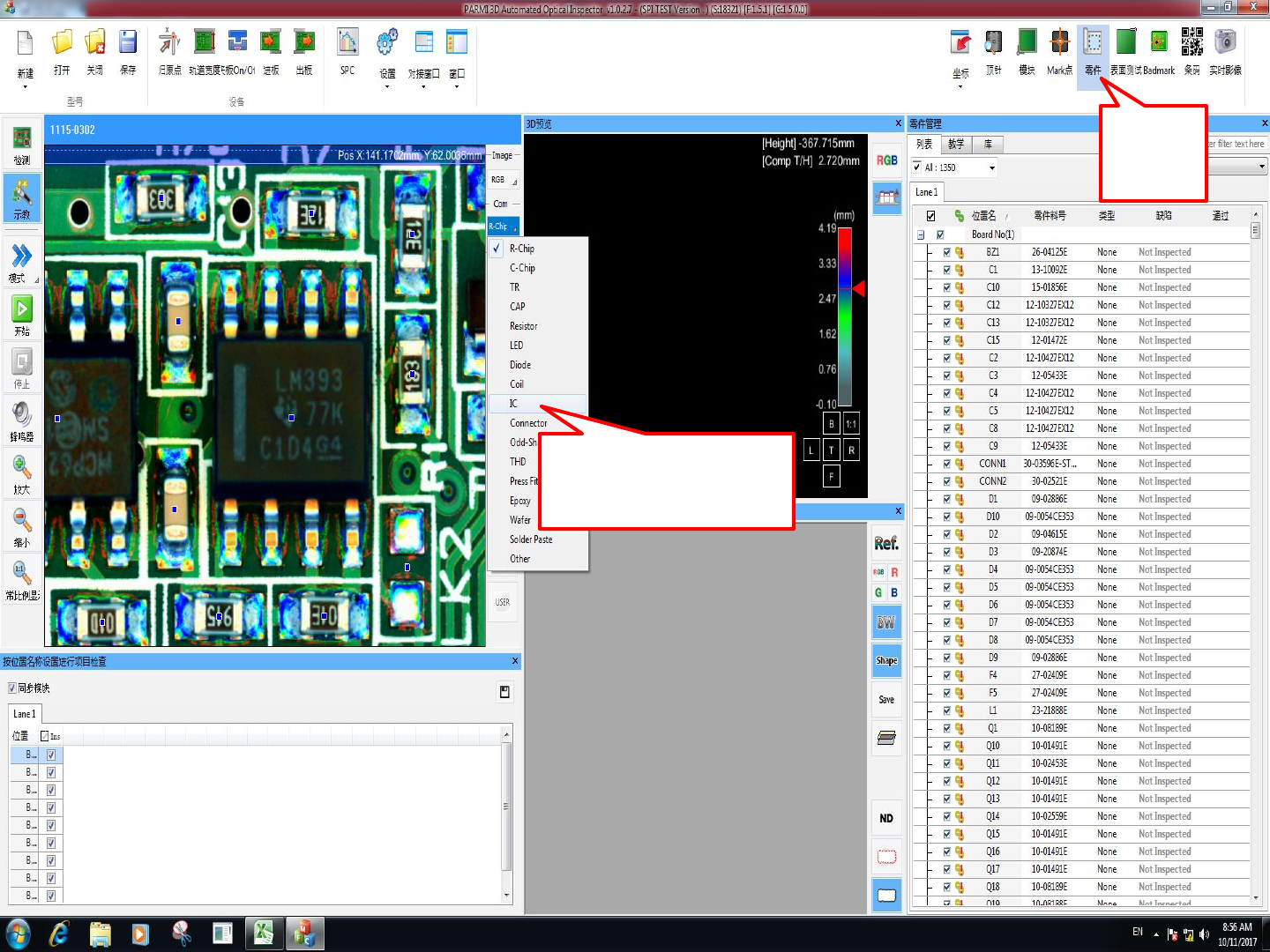
Task: Choose IC from the component type menu
Action: click(x=513, y=404)
